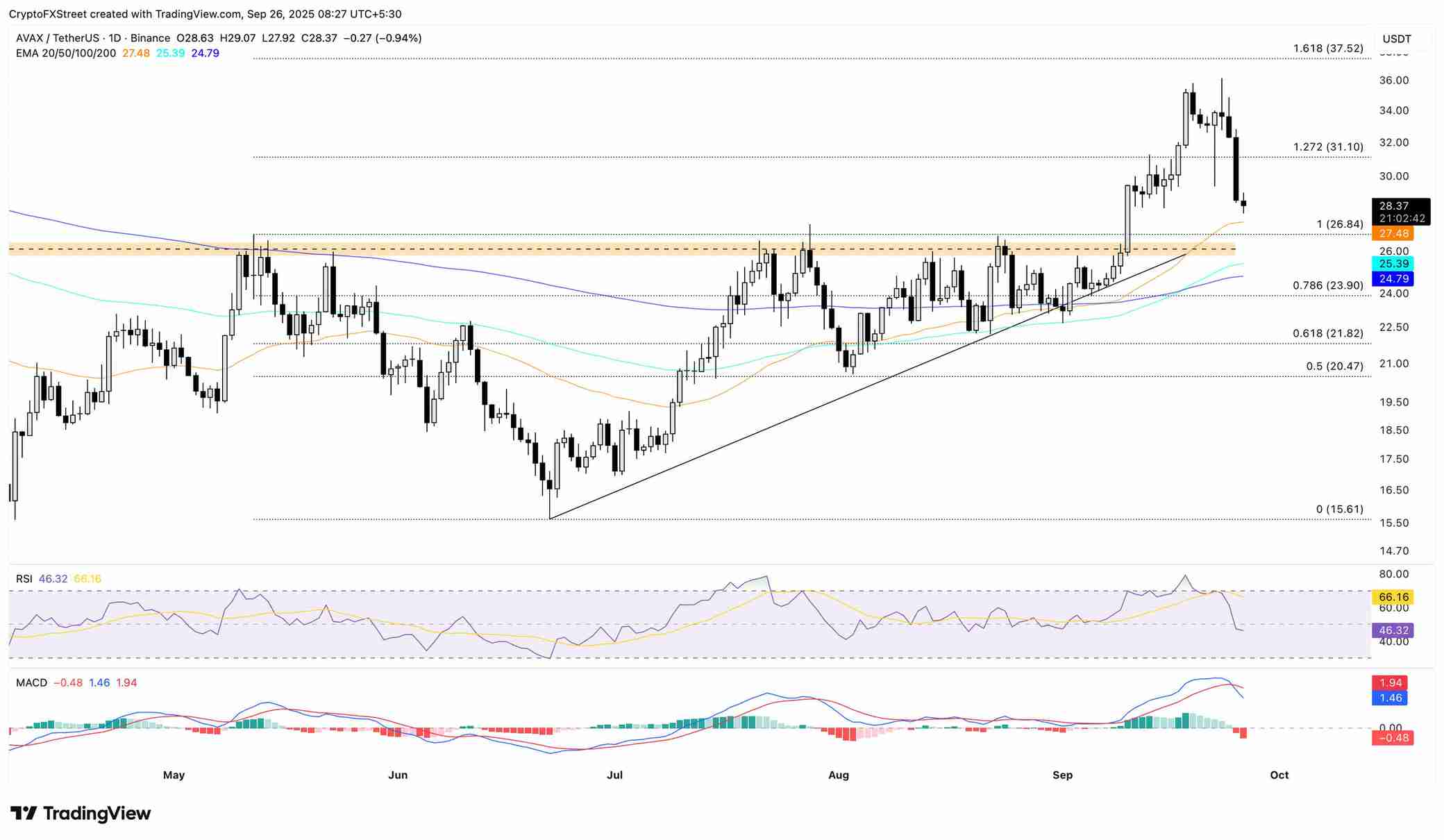Click the Jul label on time axis

(x=614, y=775)
